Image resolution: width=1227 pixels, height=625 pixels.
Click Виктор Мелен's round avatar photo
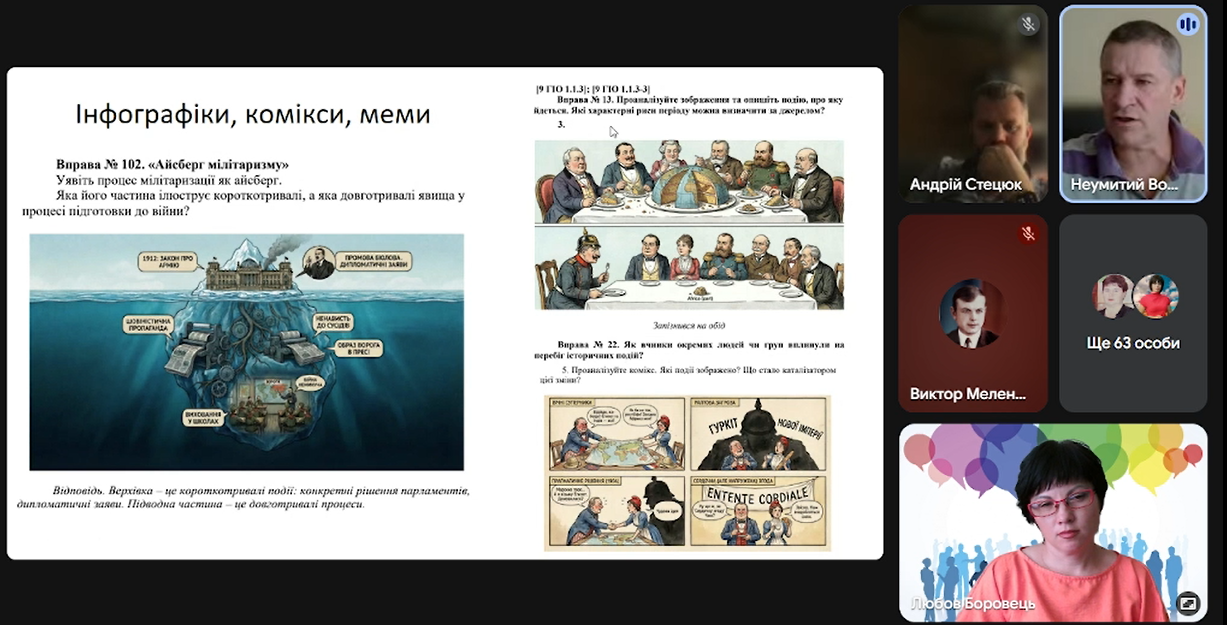(x=973, y=313)
